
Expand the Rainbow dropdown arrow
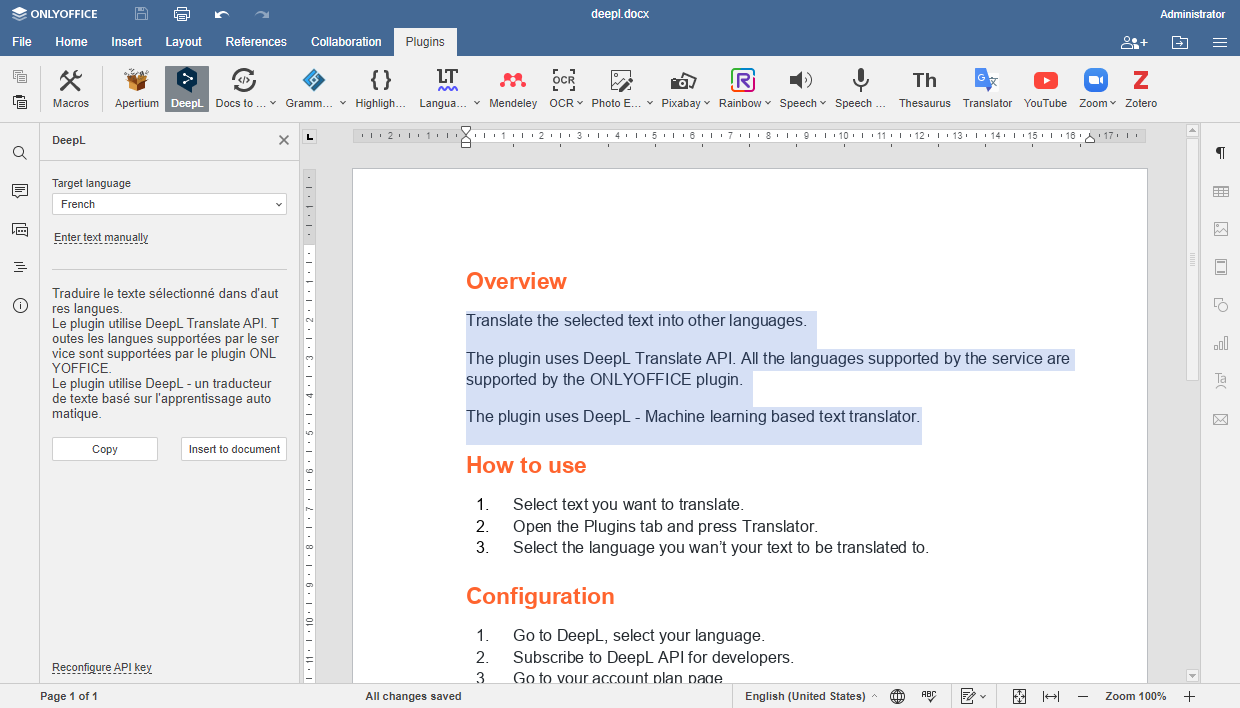pos(768,103)
